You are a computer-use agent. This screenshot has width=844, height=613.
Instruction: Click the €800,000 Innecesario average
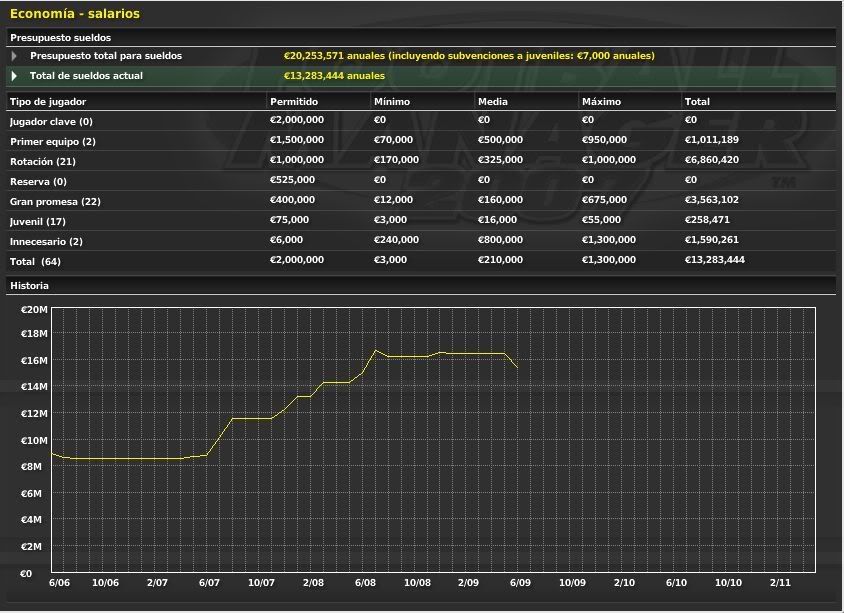point(500,239)
